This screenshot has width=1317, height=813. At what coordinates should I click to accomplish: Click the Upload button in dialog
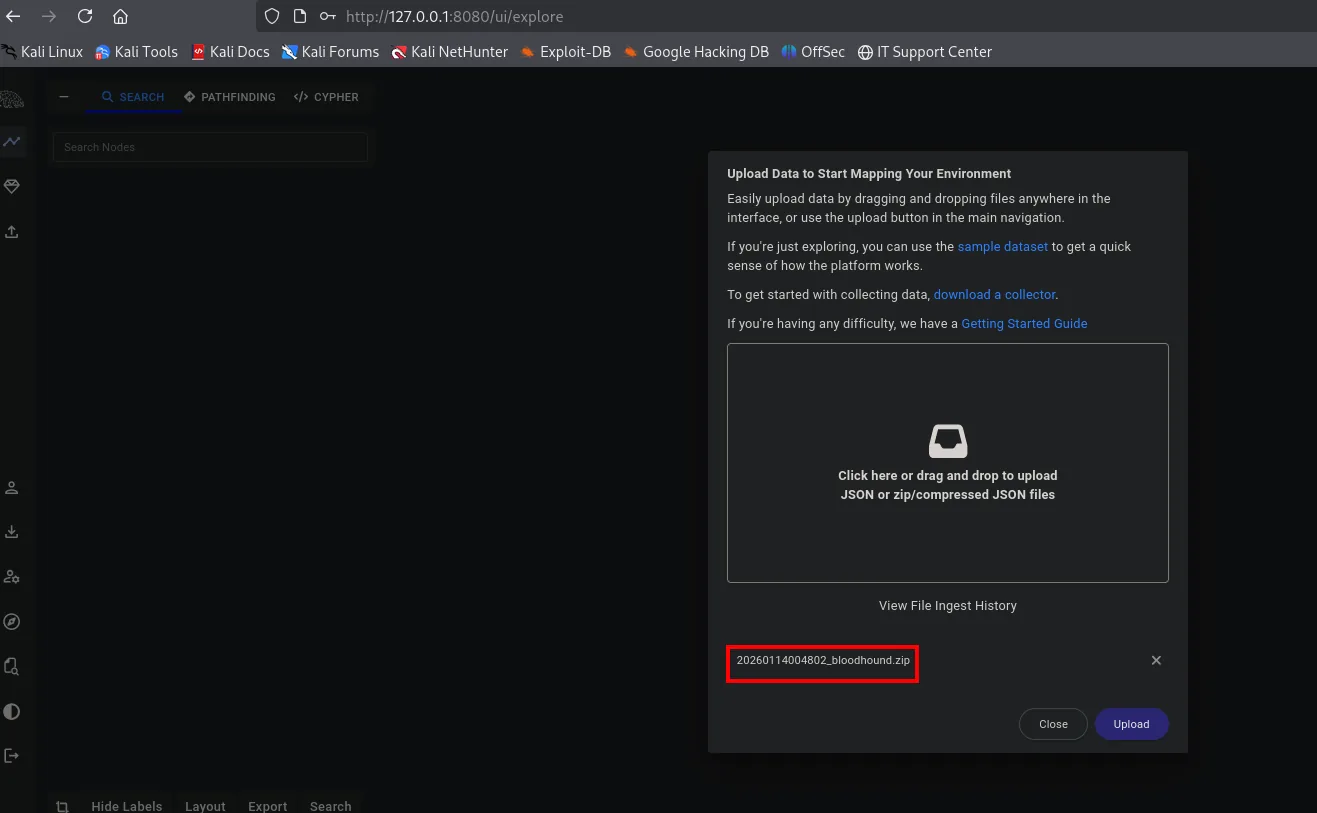coord(1132,724)
